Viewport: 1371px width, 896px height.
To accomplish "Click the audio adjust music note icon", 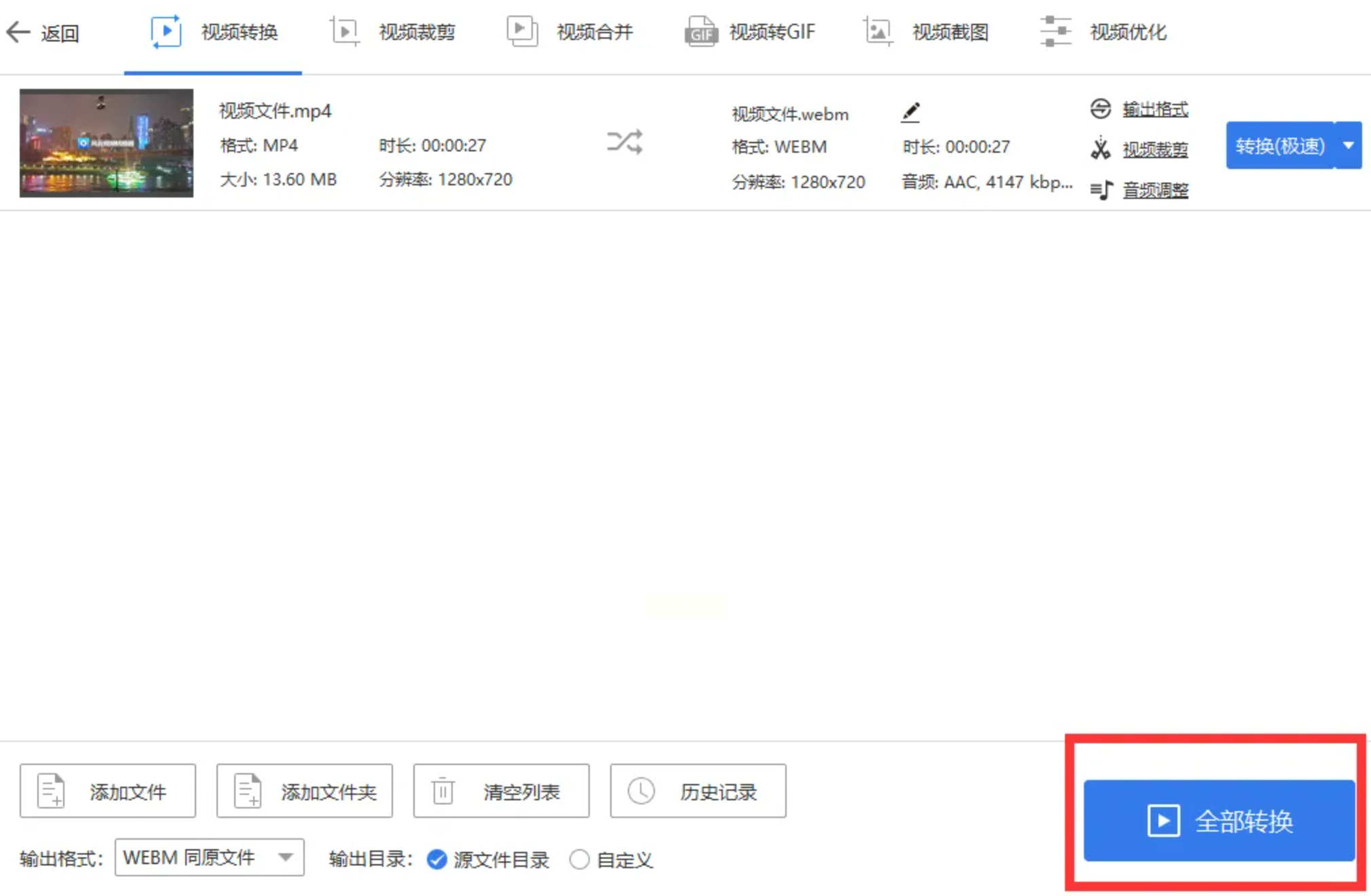I will (1101, 190).
